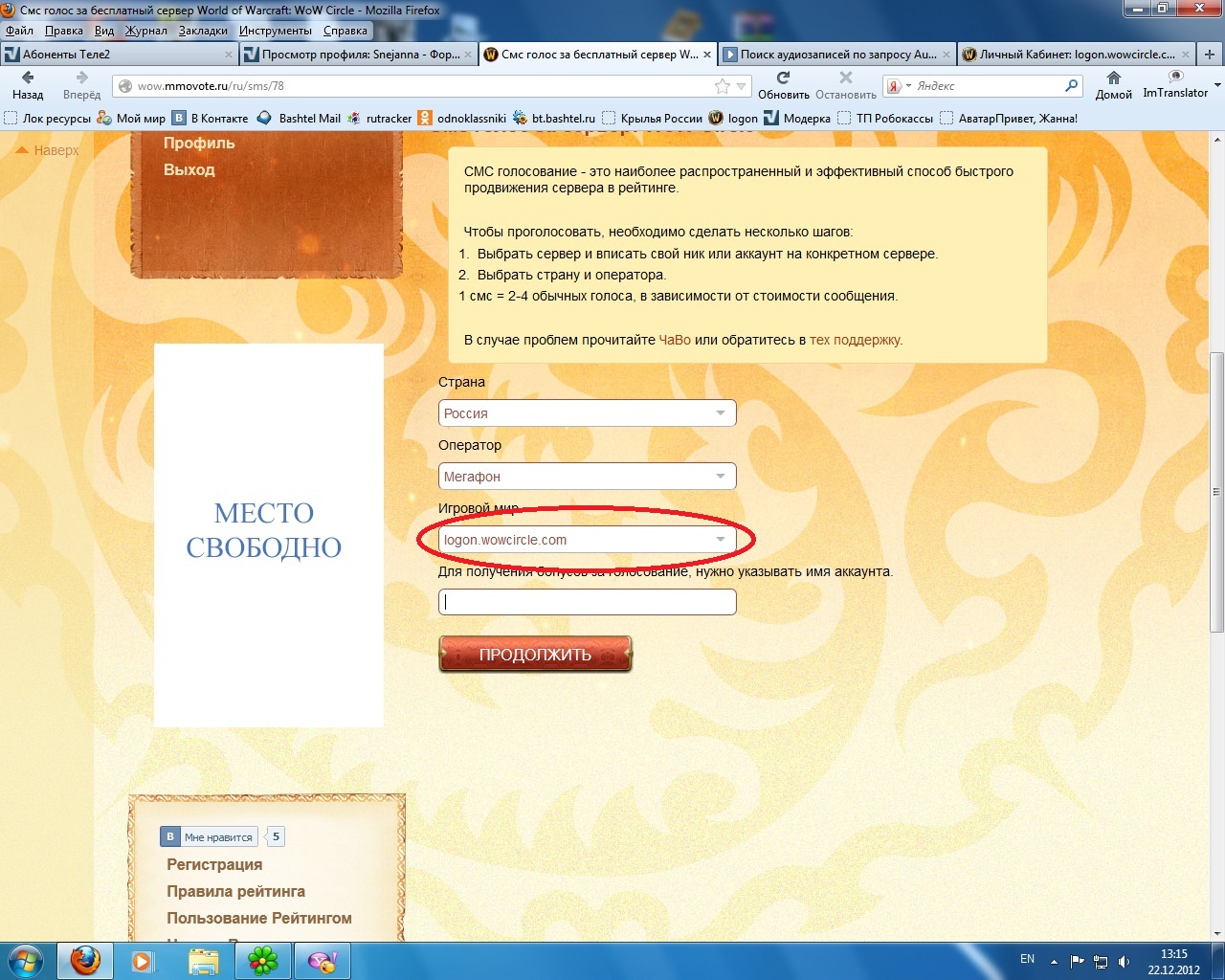Viewport: 1225px width, 980px height.
Task: Open the Инструменты menu
Action: pyautogui.click(x=276, y=31)
